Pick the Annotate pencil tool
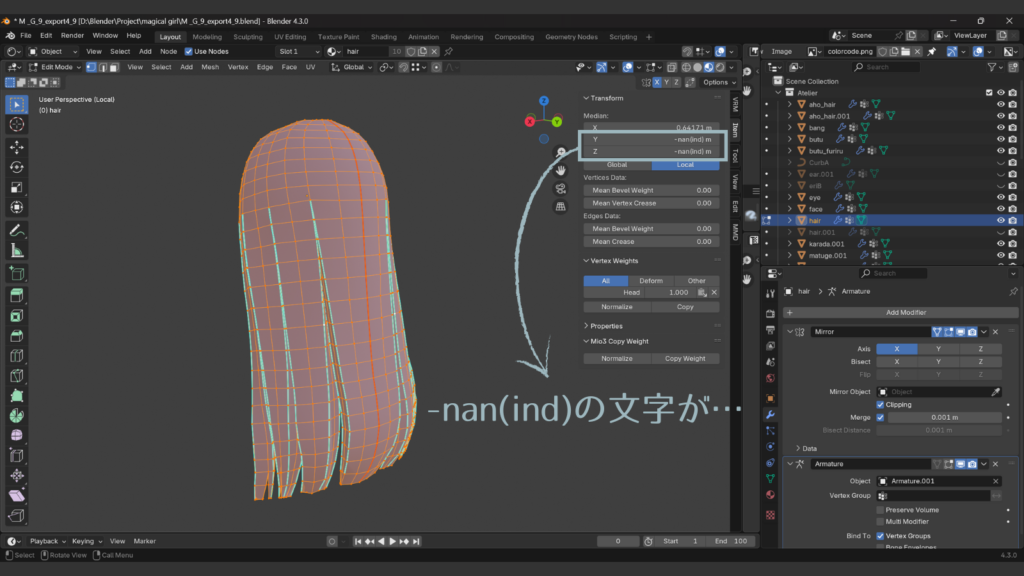 click(17, 230)
